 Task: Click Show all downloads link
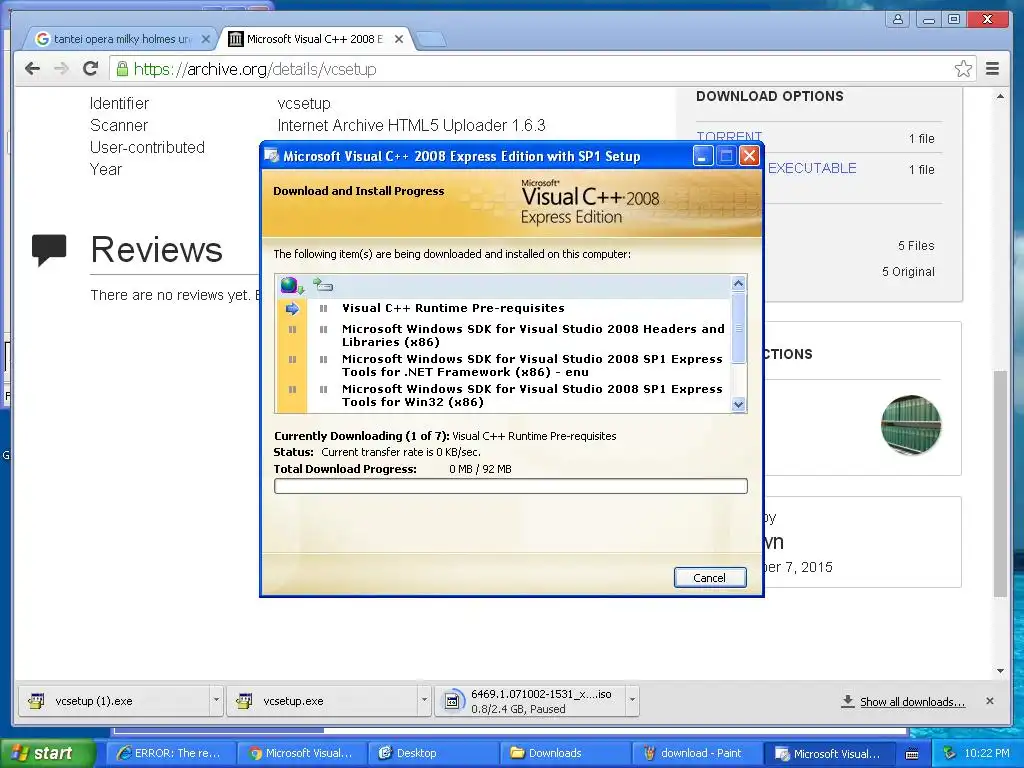[x=912, y=702]
